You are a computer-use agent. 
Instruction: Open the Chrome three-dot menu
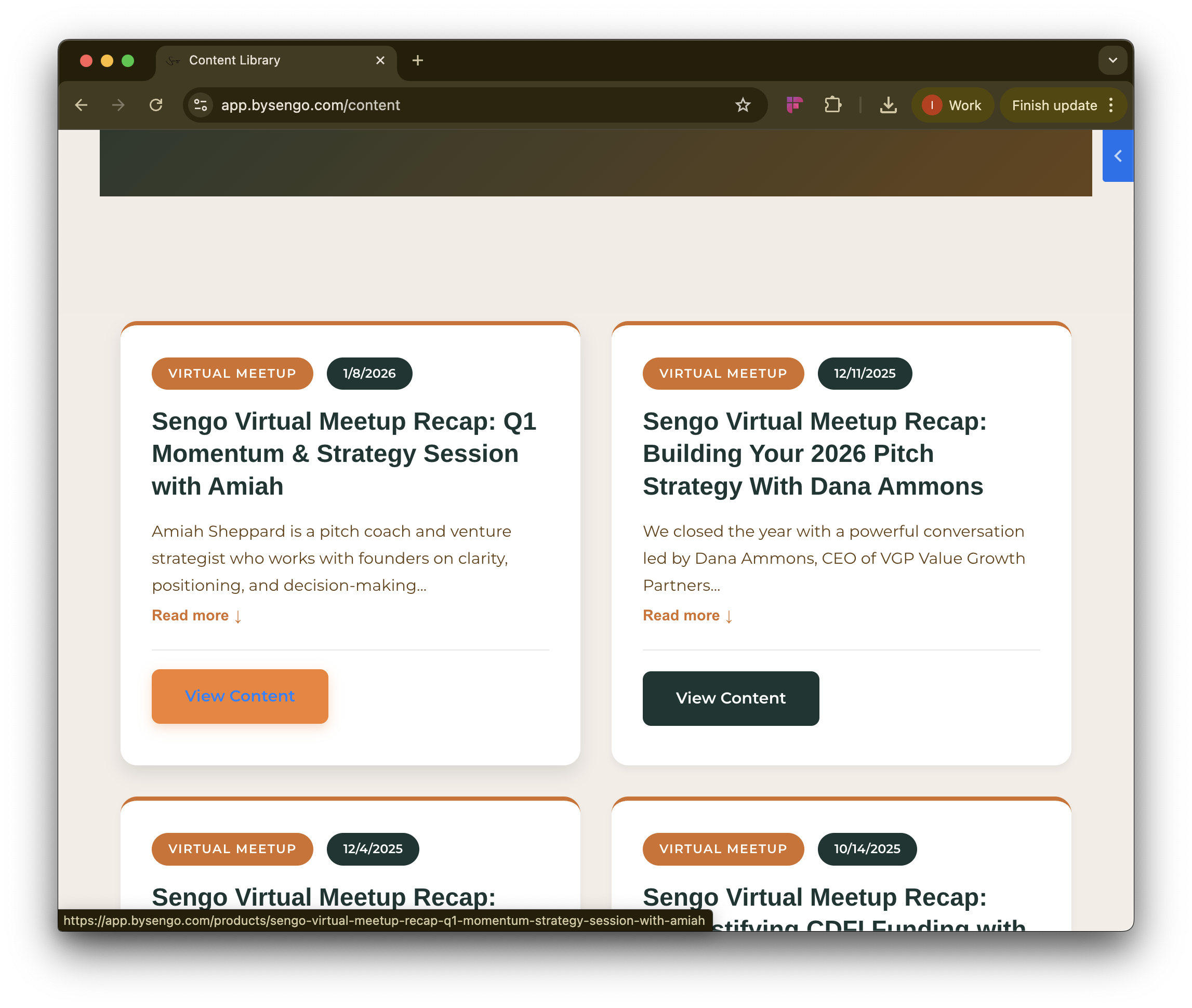pos(1111,105)
